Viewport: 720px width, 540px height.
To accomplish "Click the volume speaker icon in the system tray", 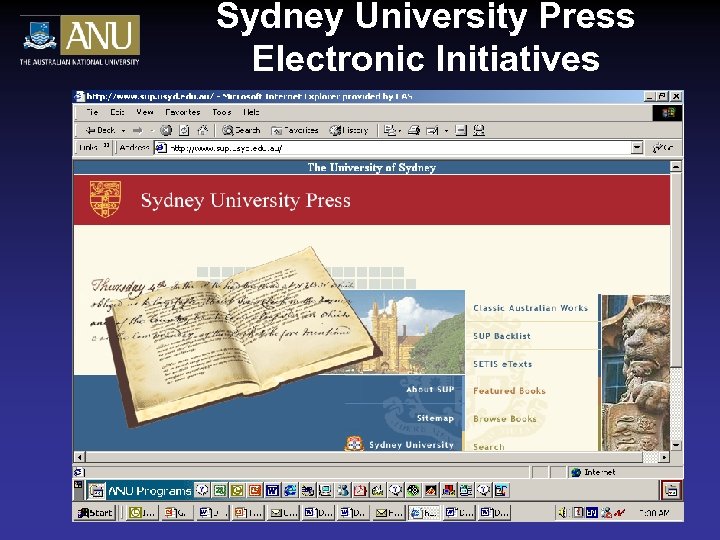I will 563,512.
